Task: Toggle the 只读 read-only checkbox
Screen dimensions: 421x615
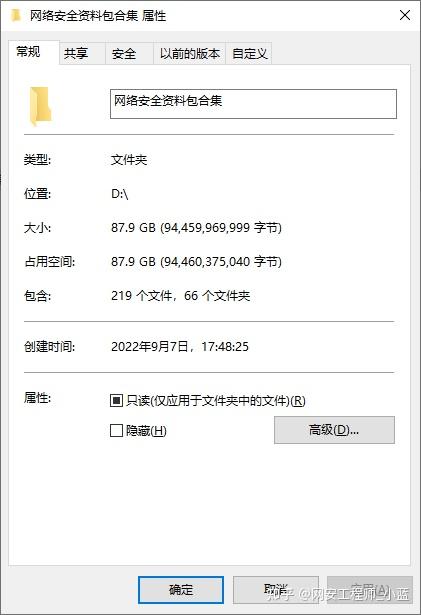Action: [116, 400]
